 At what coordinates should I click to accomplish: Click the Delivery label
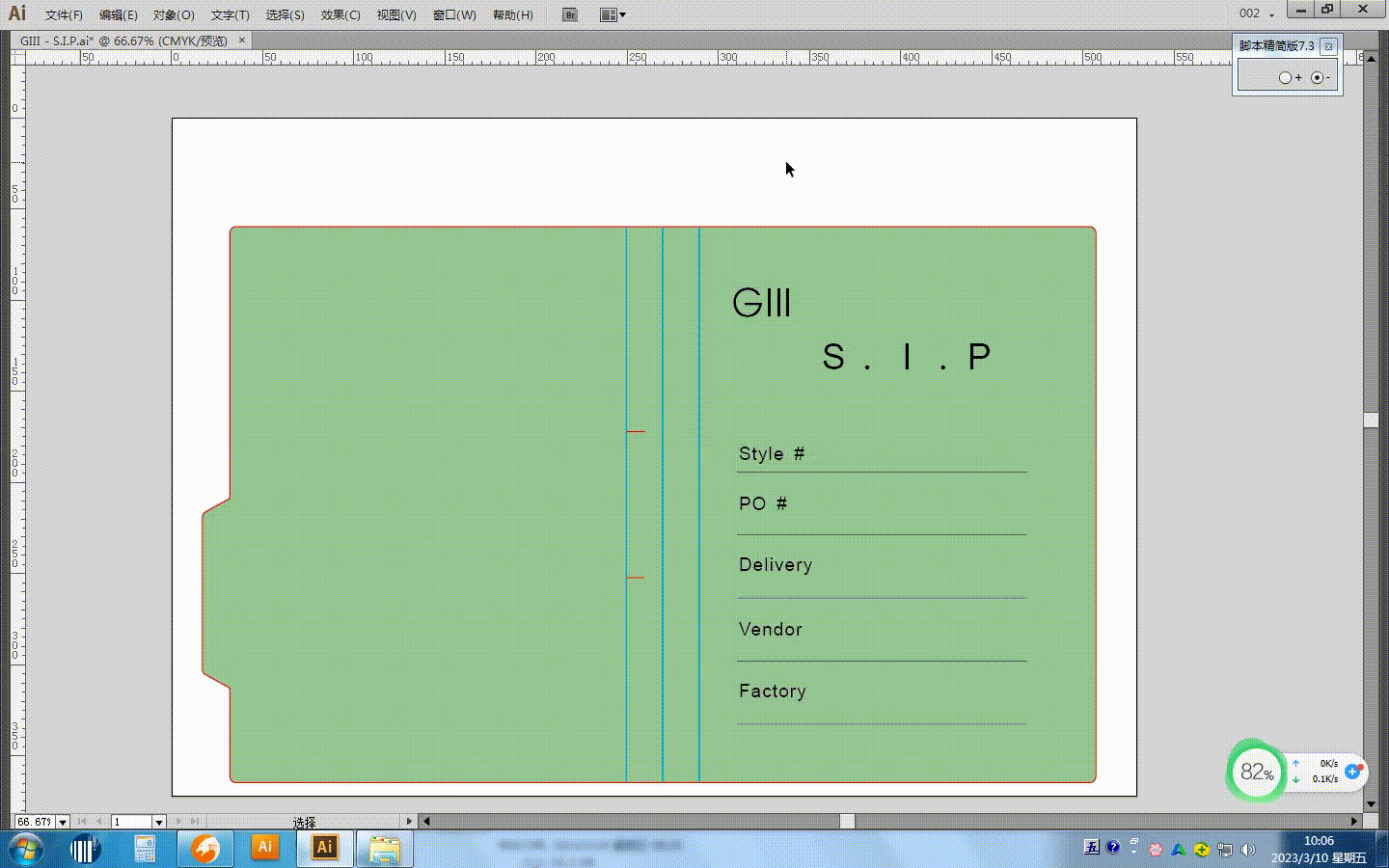[776, 565]
